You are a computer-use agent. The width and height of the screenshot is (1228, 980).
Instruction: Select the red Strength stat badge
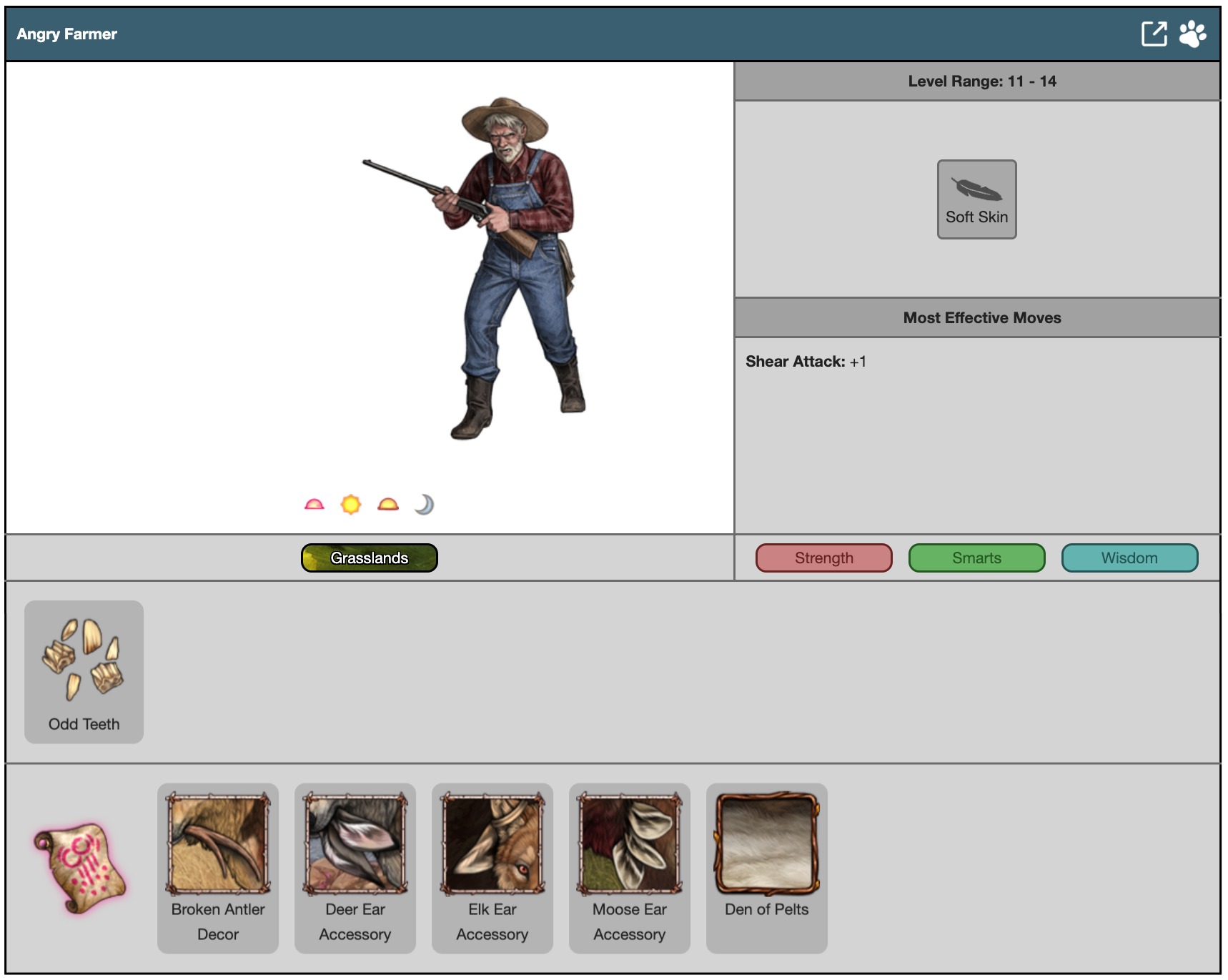coord(823,558)
